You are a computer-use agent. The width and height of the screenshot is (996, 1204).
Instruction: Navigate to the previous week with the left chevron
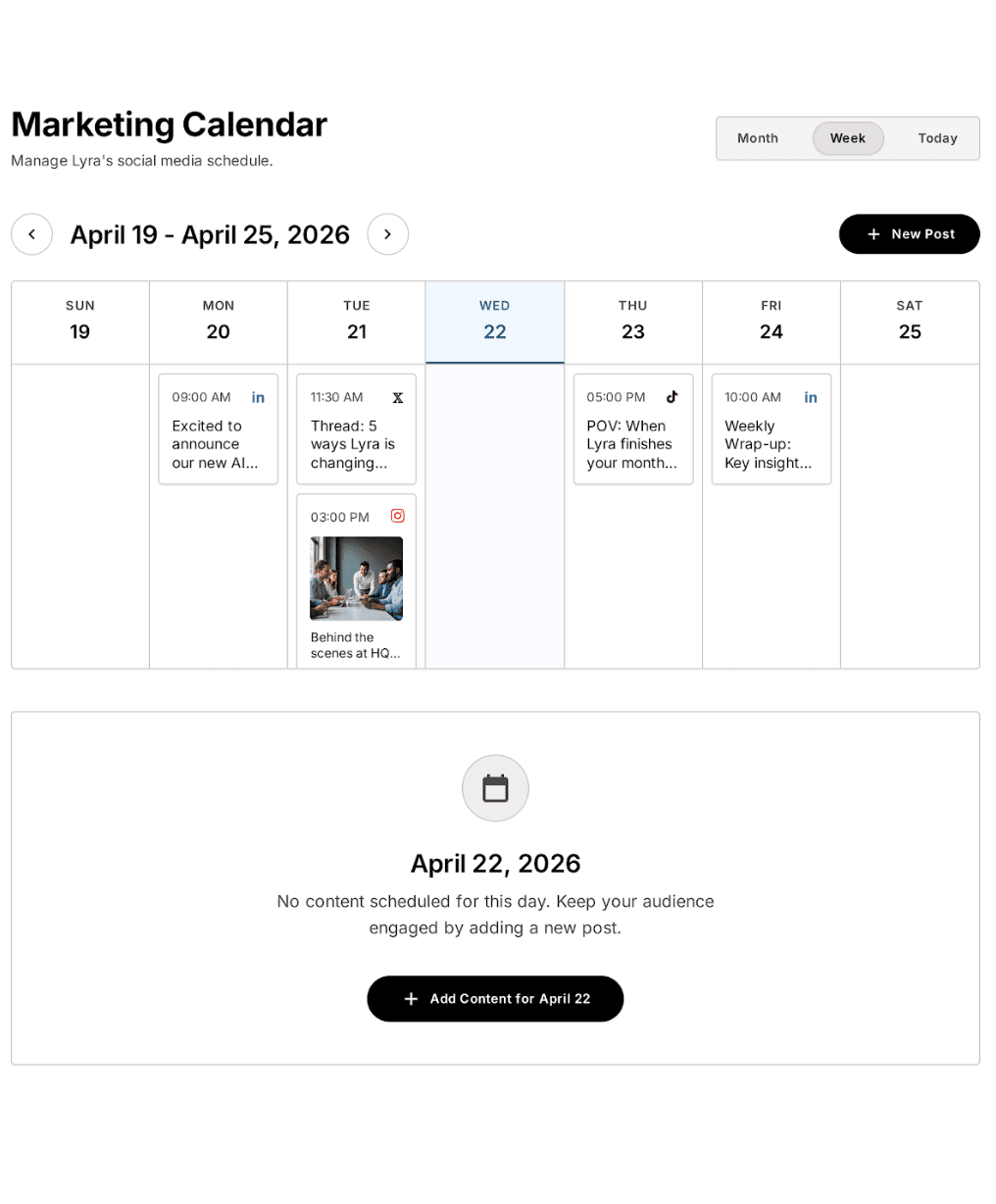point(31,234)
